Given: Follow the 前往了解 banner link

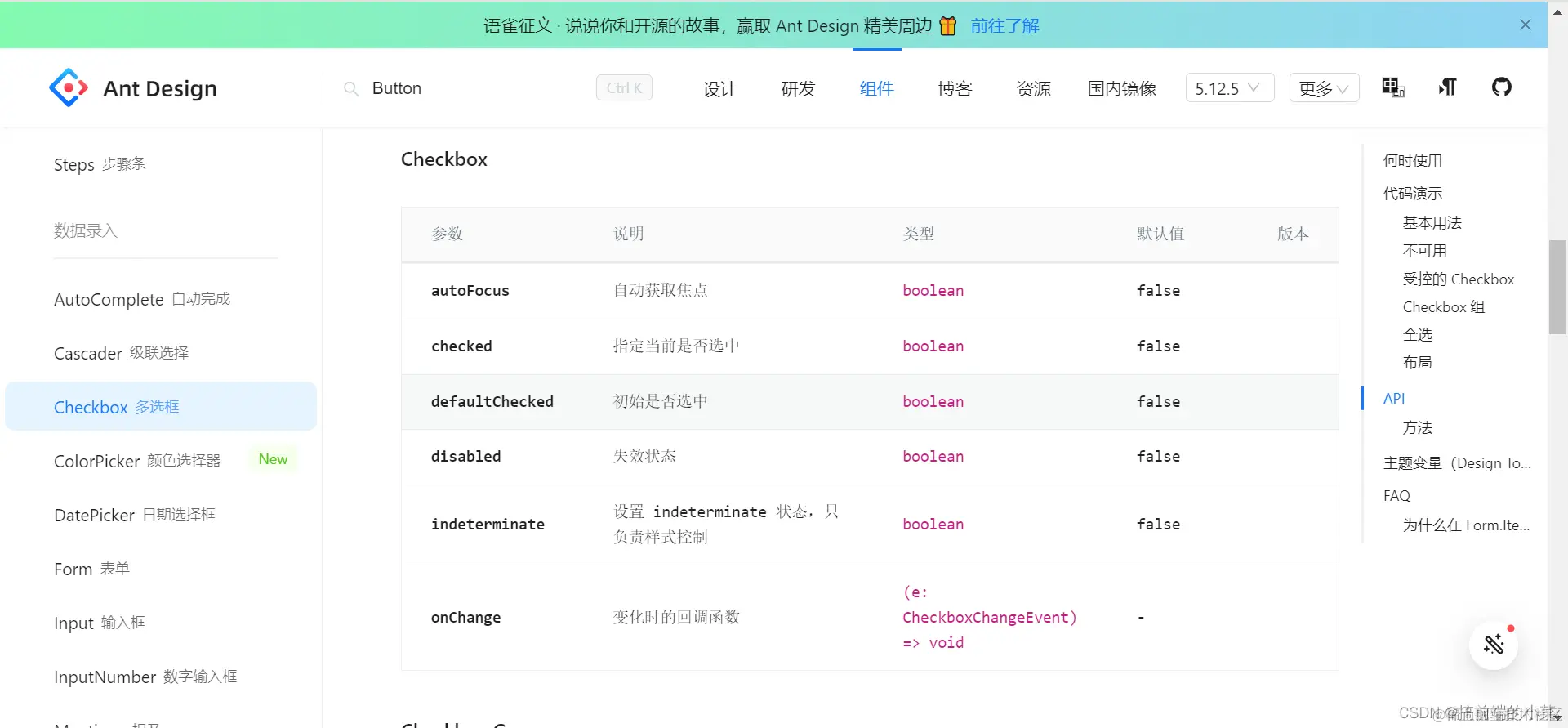Looking at the screenshot, I should [x=1004, y=25].
